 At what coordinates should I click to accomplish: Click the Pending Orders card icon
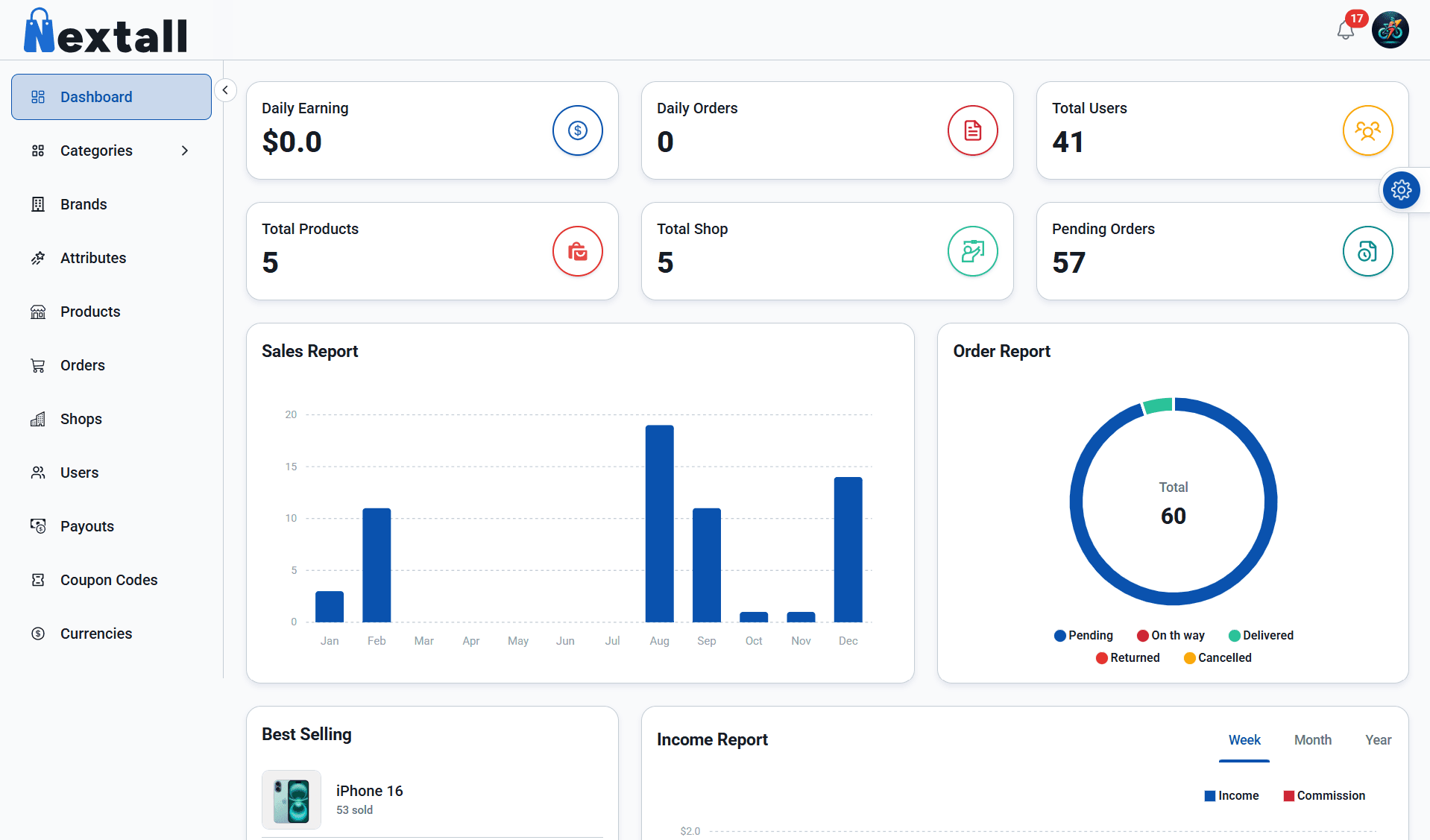pos(1367,251)
